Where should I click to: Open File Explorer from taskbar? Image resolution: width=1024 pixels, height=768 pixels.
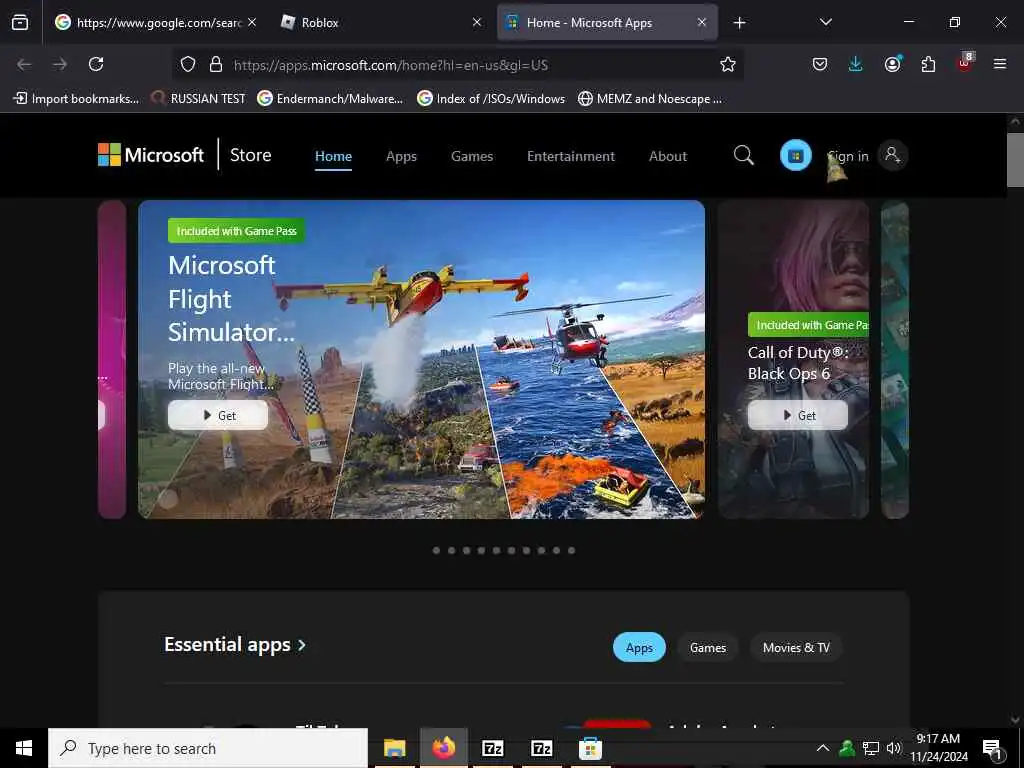click(394, 748)
